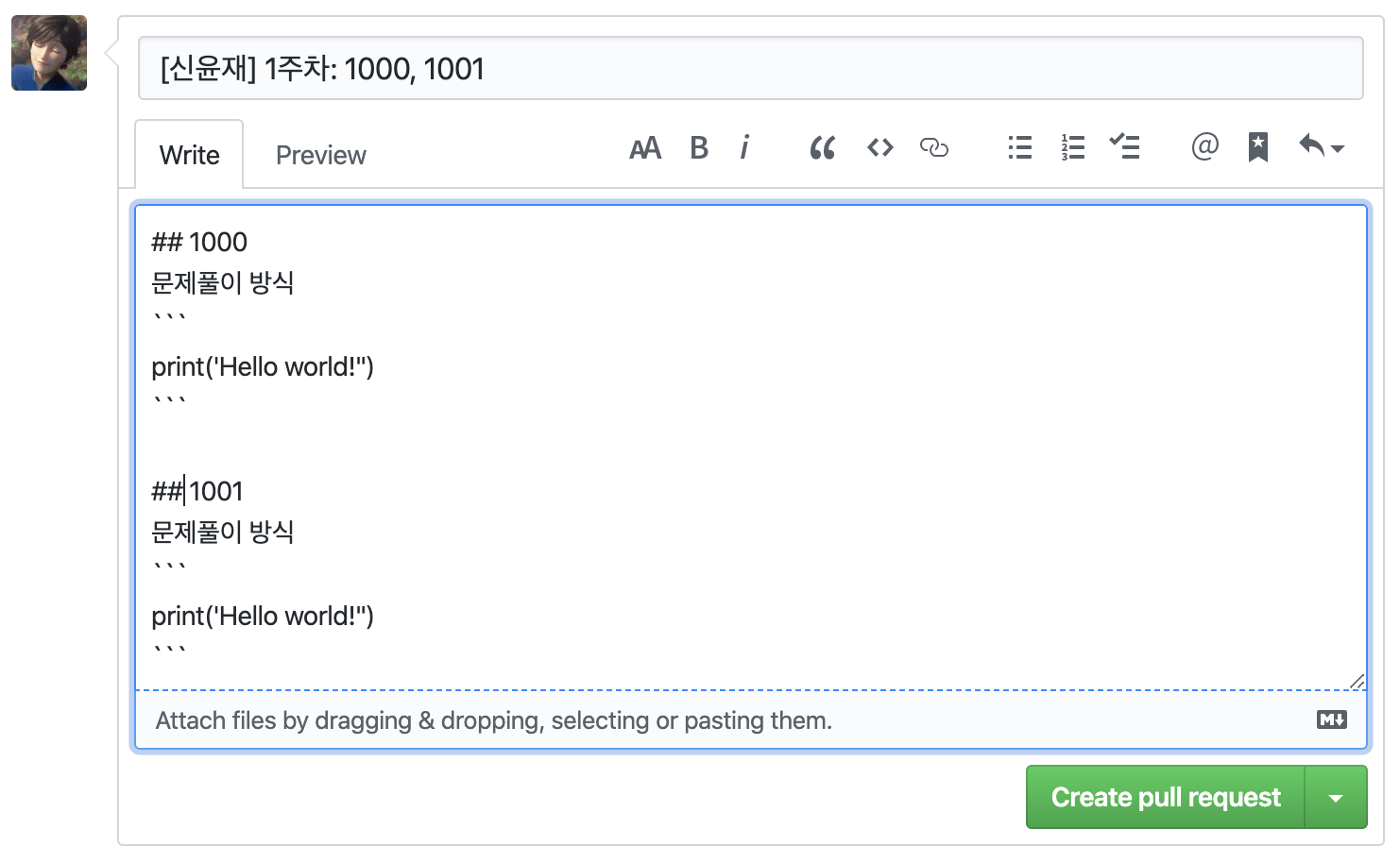
Task: Reference an issue with bookmark icon
Action: (1258, 147)
